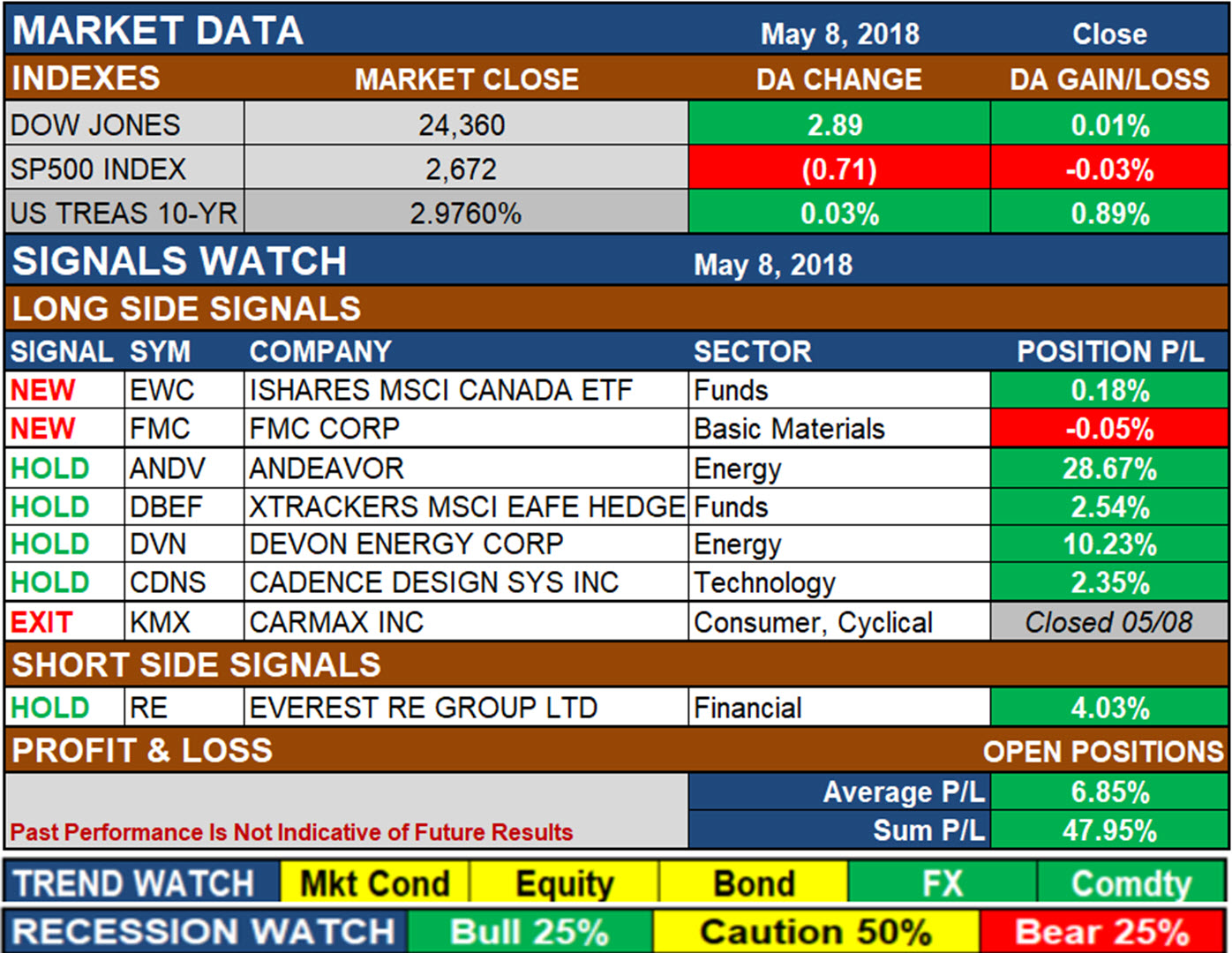The height and width of the screenshot is (953, 1232).
Task: Select the FMC position P/L -0.05%
Action: click(x=1109, y=429)
